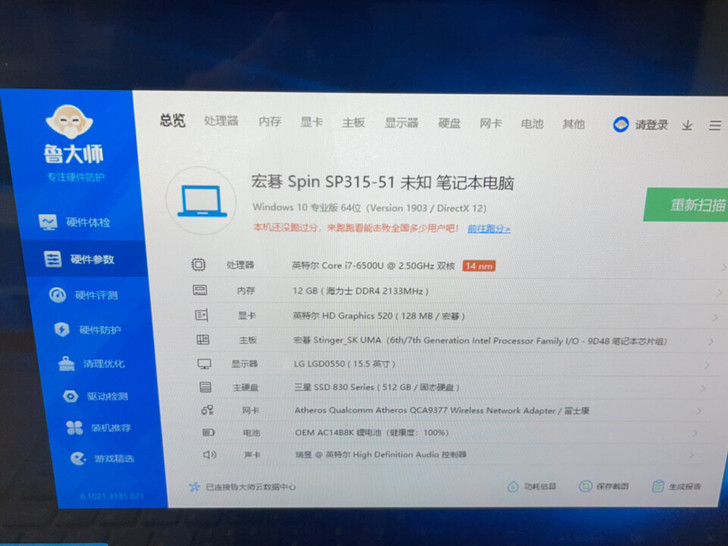Expand the Core i7-6500U row chevron
The image size is (728, 546).
pyautogui.click(x=723, y=267)
